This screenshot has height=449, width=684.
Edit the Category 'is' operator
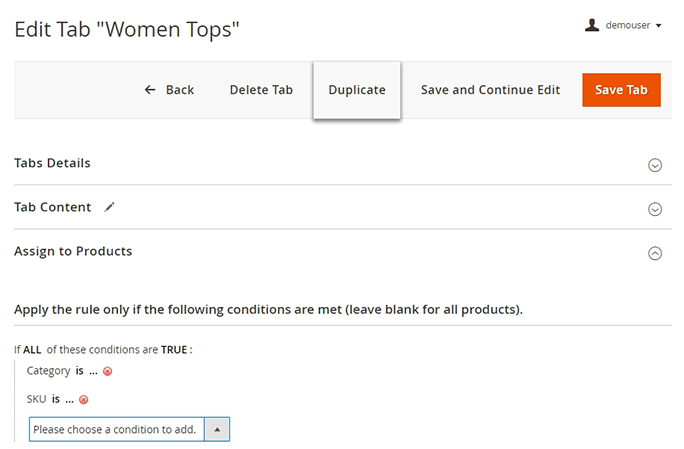tap(78, 371)
